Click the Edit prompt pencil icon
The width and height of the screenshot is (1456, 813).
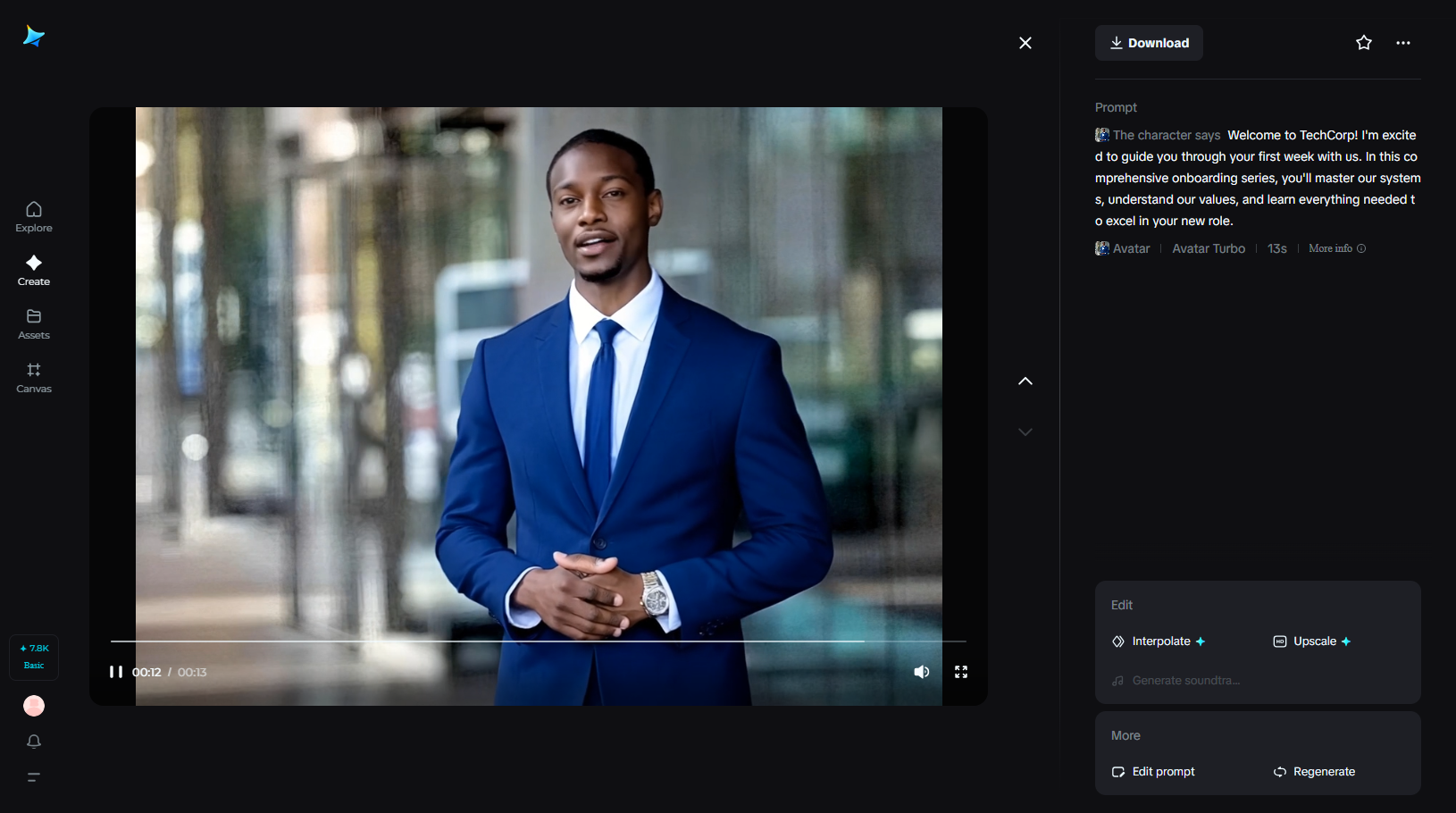coord(1118,772)
